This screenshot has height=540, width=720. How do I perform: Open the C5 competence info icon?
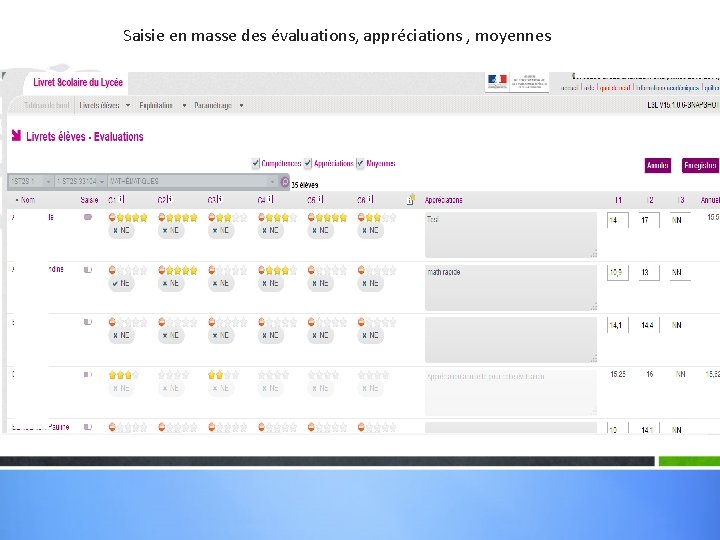(x=321, y=199)
